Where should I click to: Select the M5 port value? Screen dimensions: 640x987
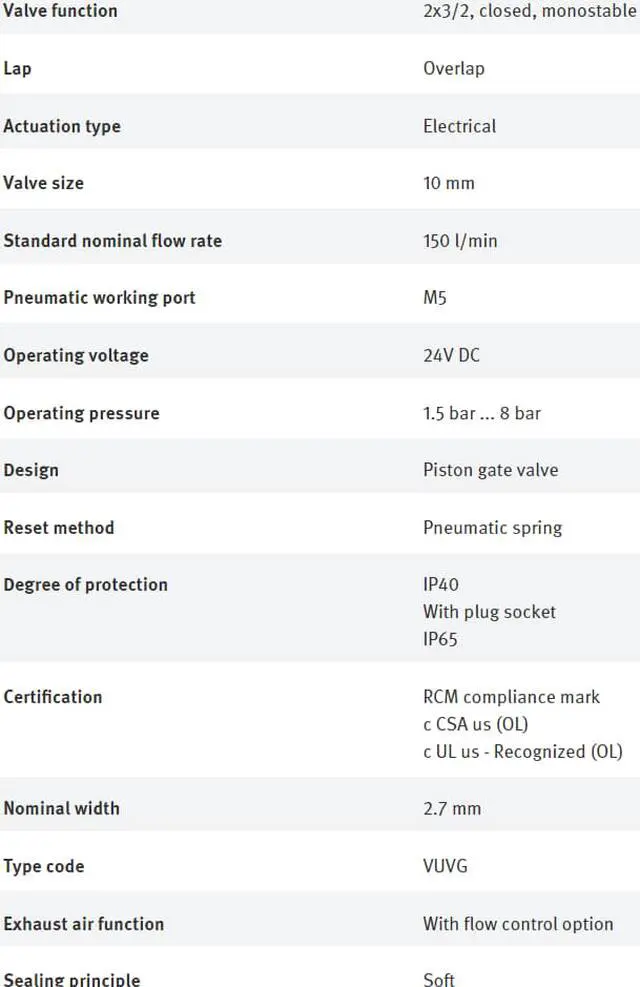tap(435, 298)
